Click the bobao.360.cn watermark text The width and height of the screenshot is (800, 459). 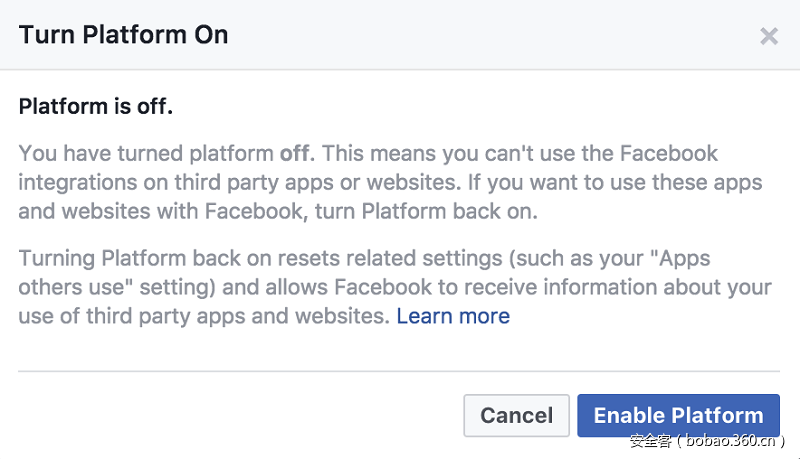click(708, 441)
